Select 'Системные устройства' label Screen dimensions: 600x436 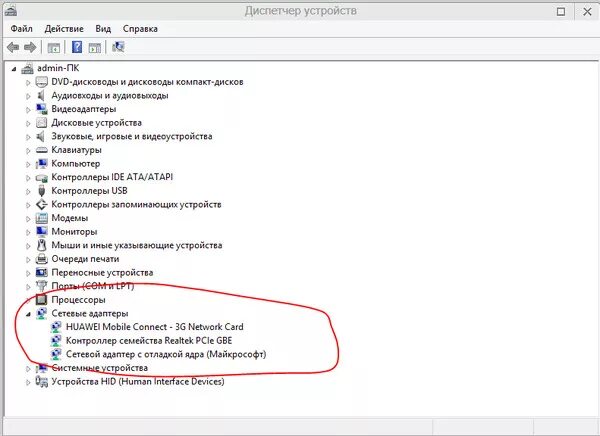[99, 368]
